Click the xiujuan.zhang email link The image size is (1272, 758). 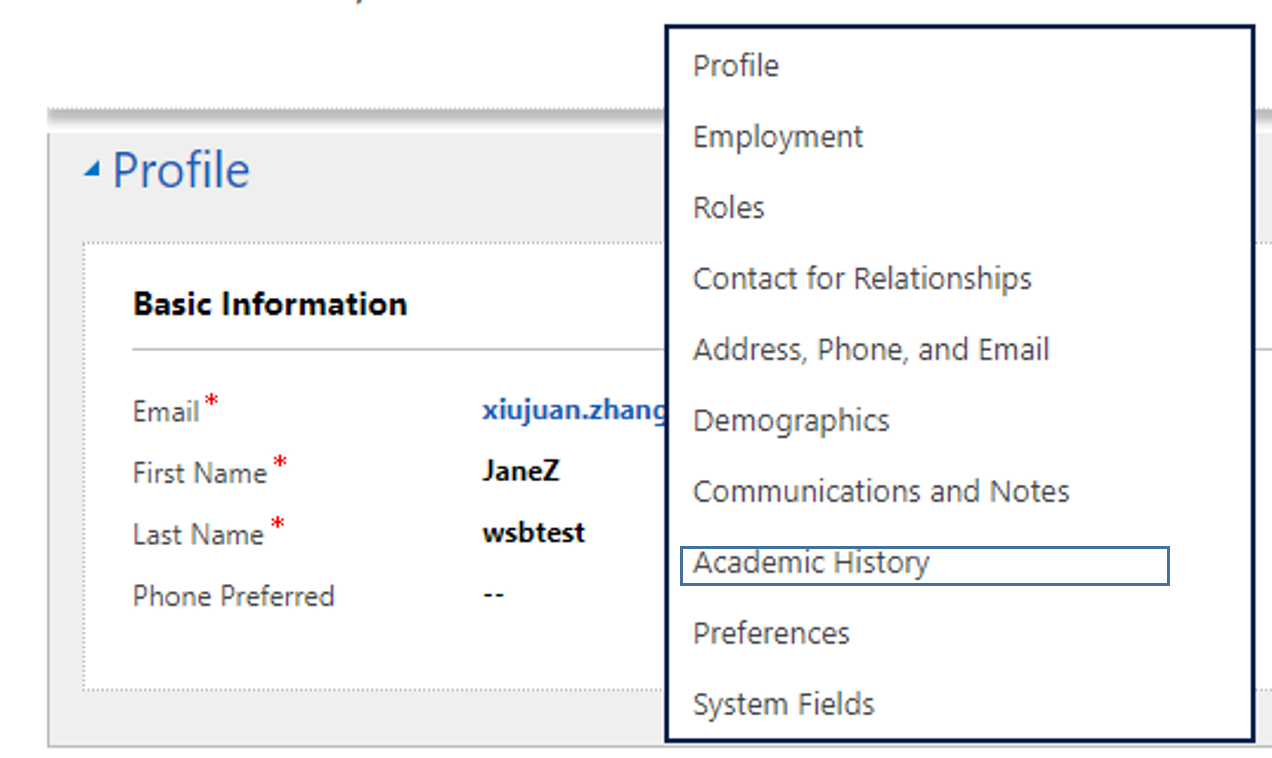(x=574, y=411)
